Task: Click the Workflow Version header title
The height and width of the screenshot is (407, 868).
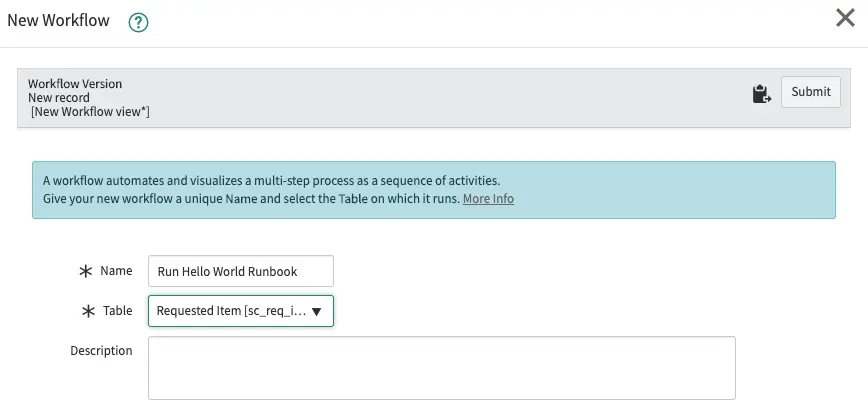Action: pyautogui.click(x=75, y=84)
